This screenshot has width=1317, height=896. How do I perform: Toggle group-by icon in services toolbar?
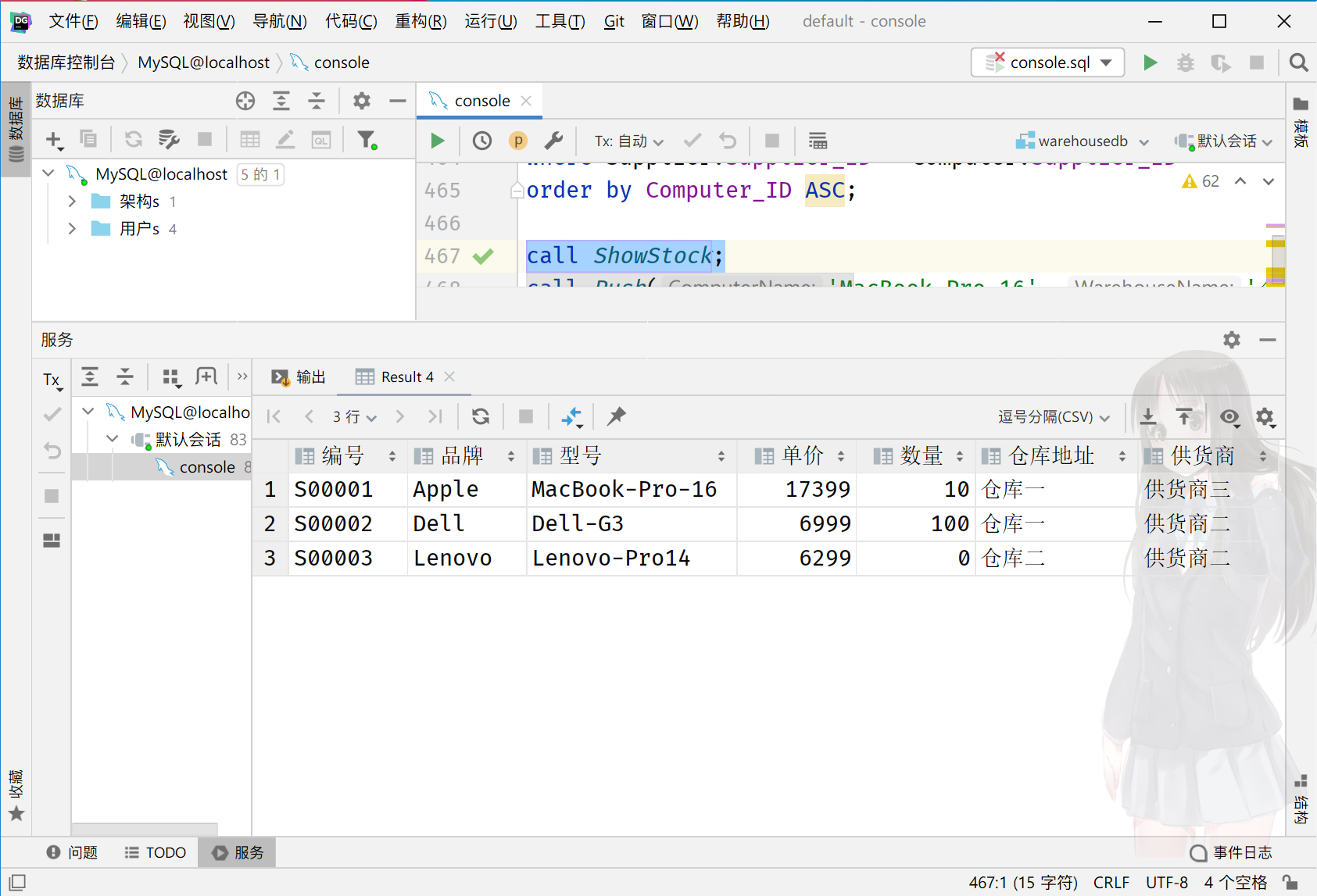[171, 377]
